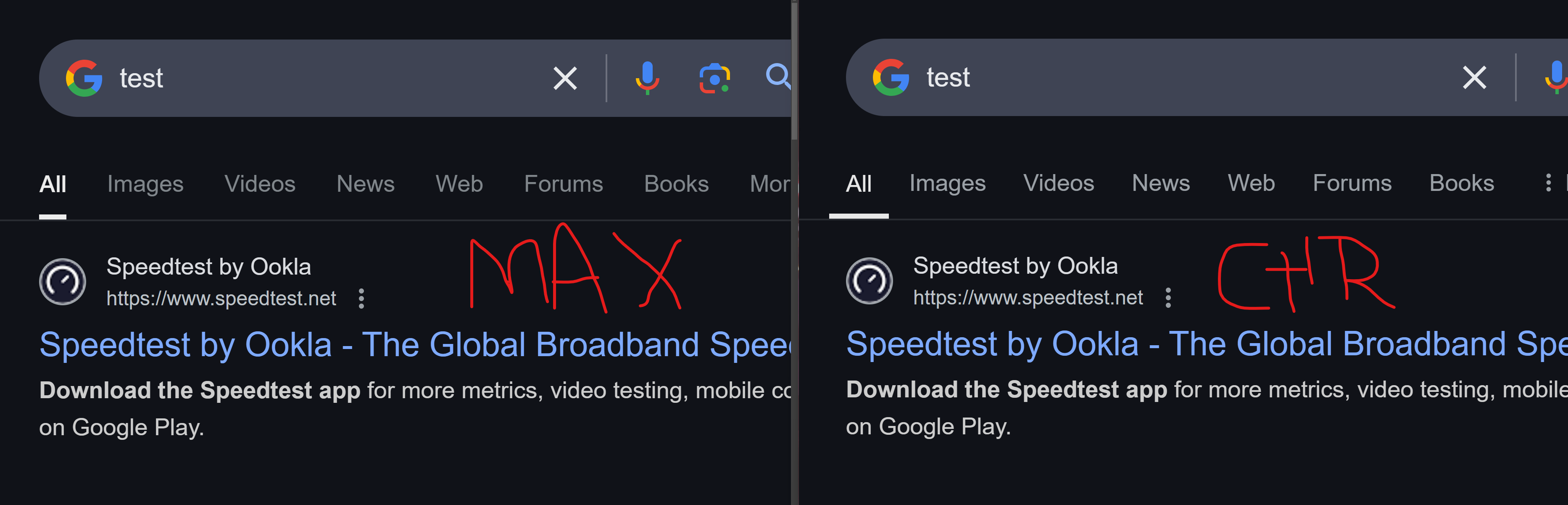Start voice search in left window

point(647,78)
